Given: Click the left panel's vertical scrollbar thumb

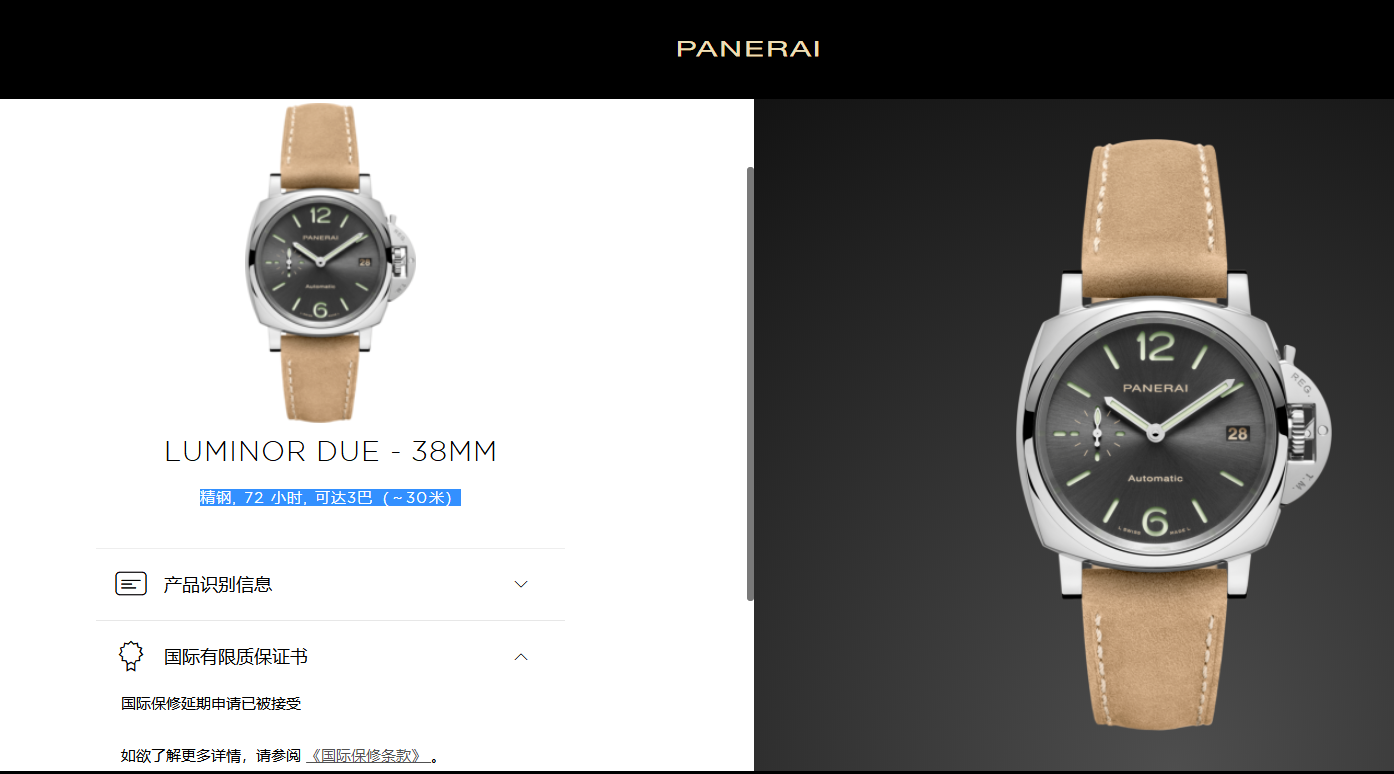Looking at the screenshot, I should [750, 384].
